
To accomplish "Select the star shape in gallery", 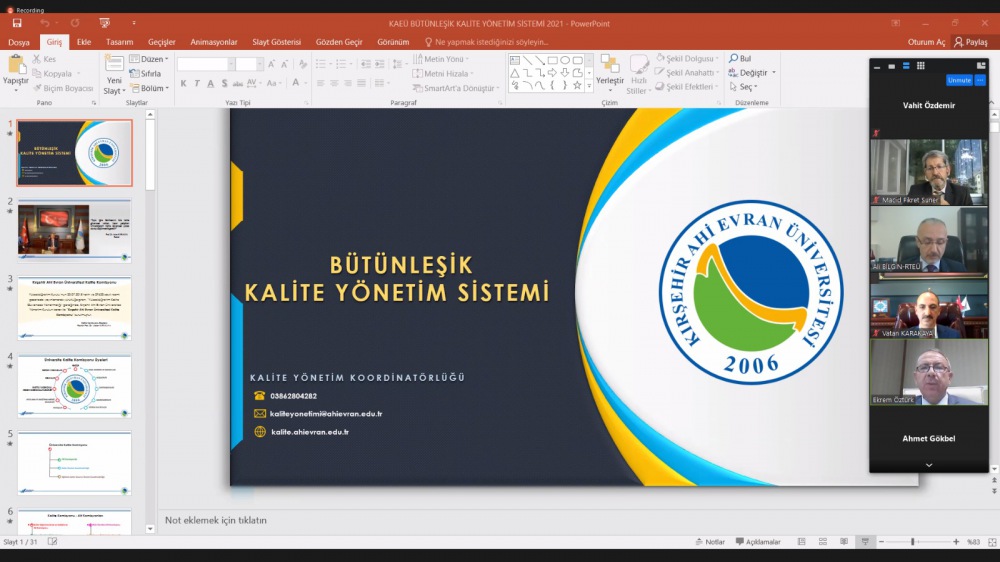I will (x=577, y=85).
